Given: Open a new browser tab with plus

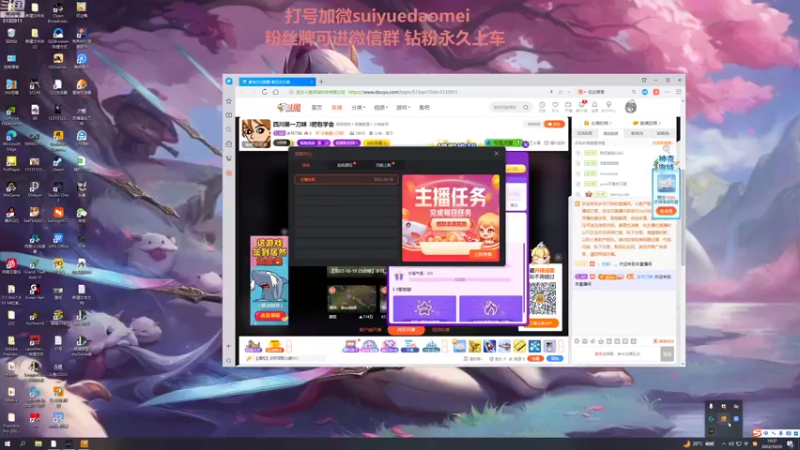Looking at the screenshot, I should [x=321, y=82].
